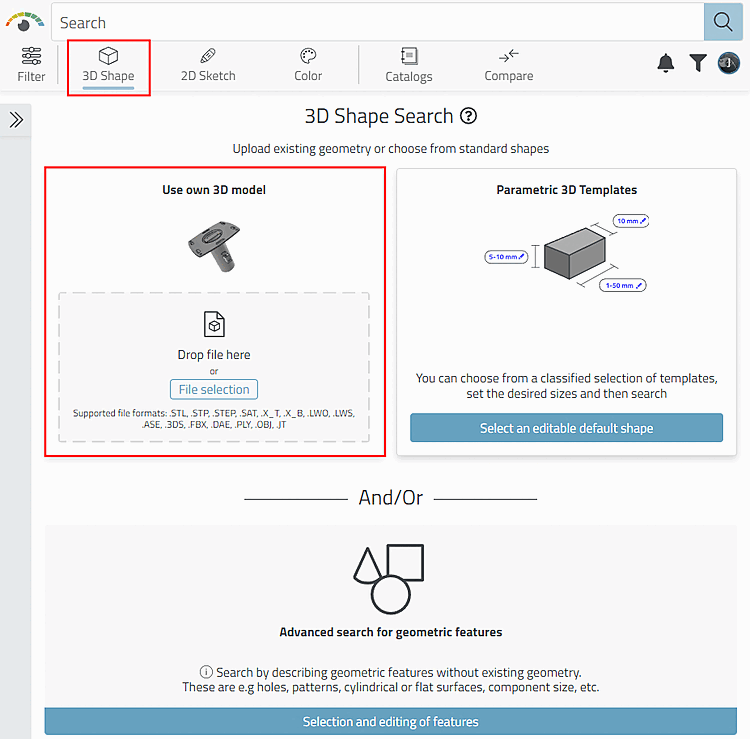Viewport: 750px width, 739px height.
Task: Open the user profile avatar
Action: (728, 63)
